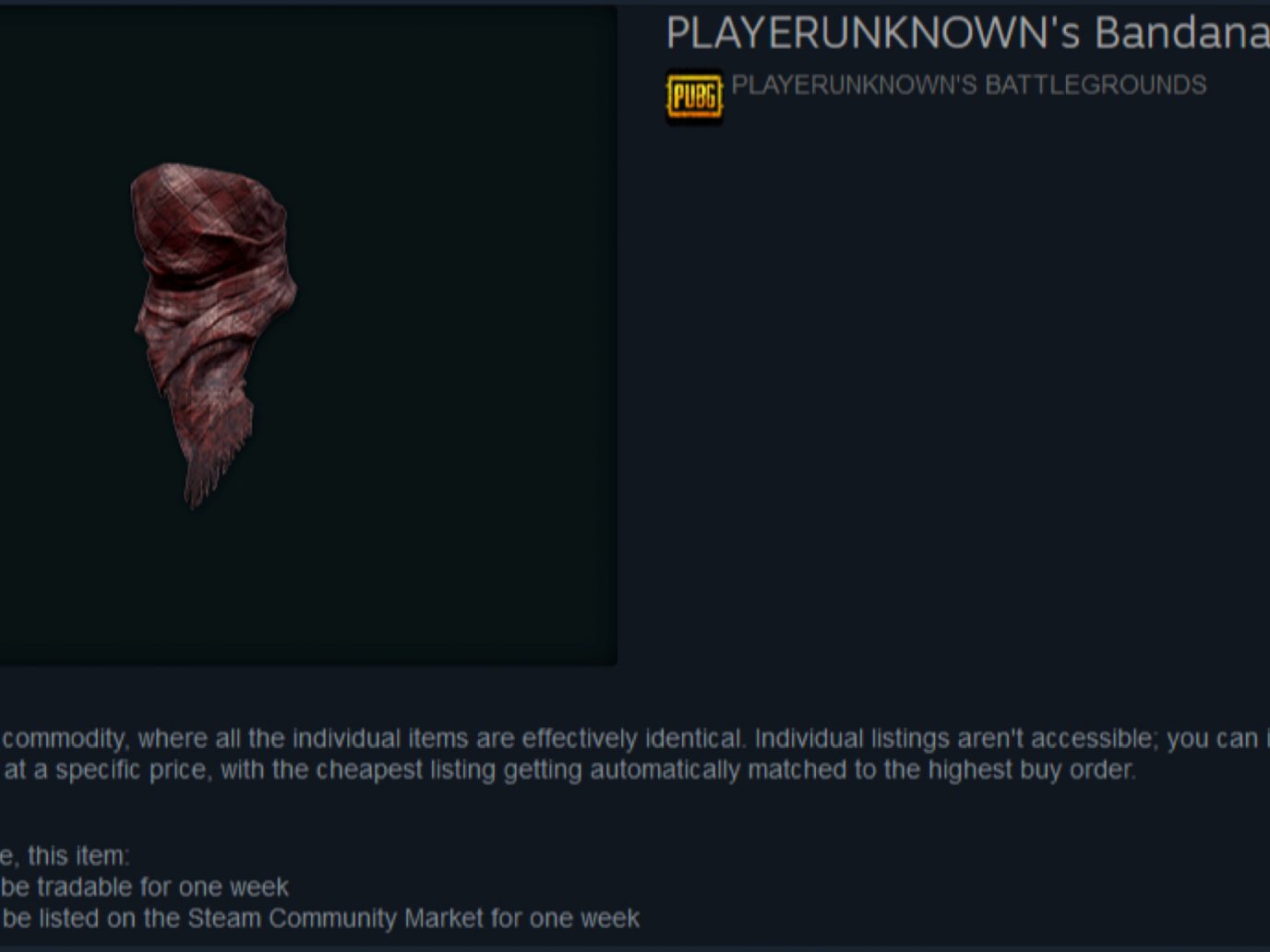Click the "at a specific price" text
This screenshot has width=1270, height=952.
107,770
